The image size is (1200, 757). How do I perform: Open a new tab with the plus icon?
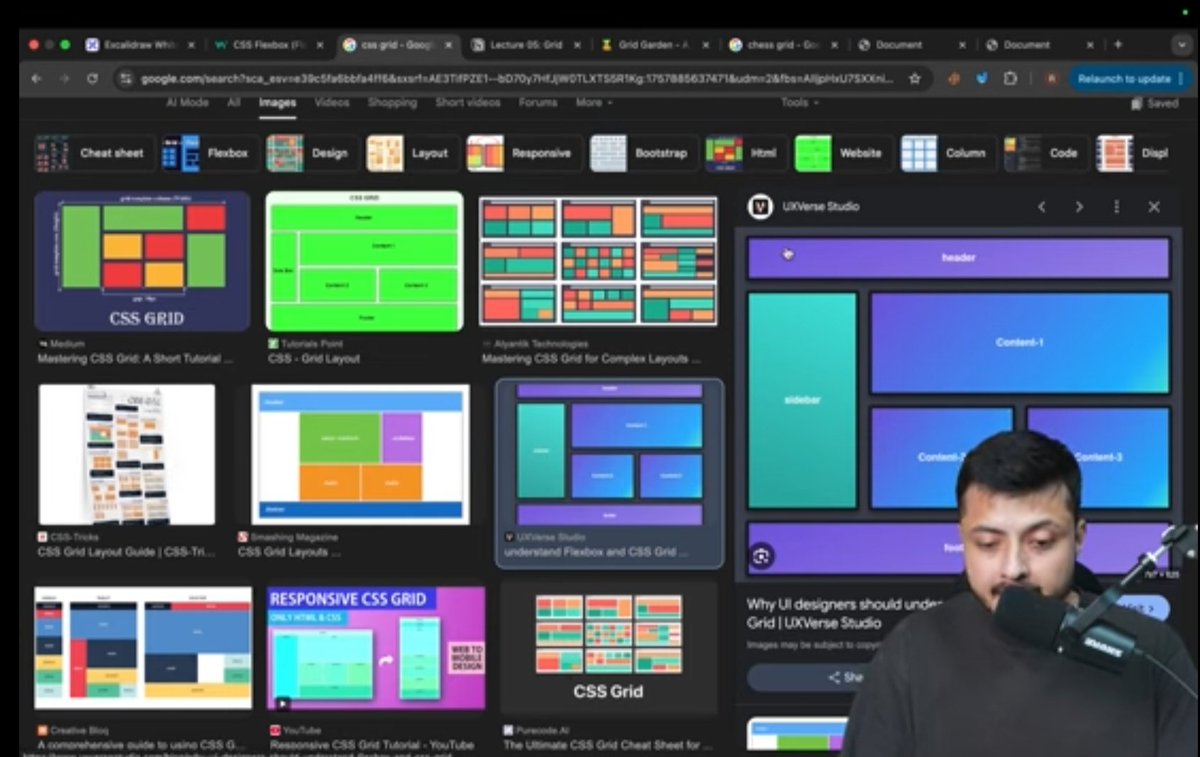1118,45
